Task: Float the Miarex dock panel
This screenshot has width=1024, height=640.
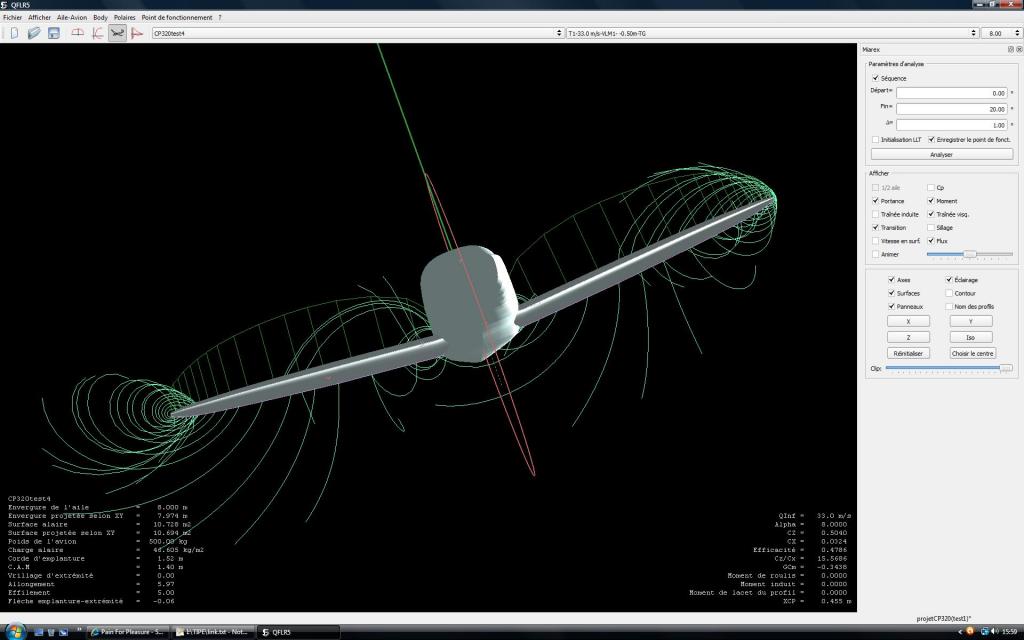Action: coord(1010,49)
